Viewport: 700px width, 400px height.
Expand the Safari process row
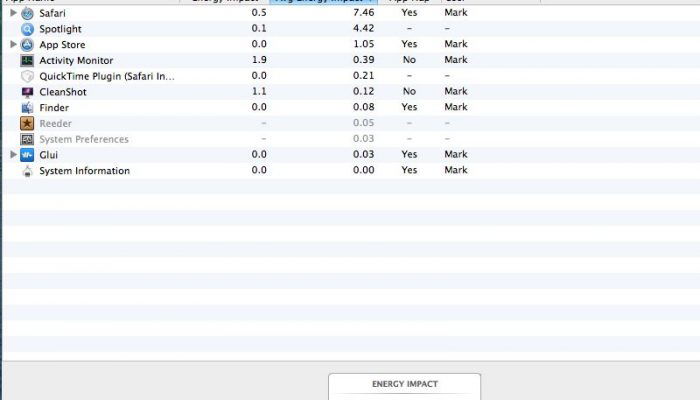(x=13, y=12)
